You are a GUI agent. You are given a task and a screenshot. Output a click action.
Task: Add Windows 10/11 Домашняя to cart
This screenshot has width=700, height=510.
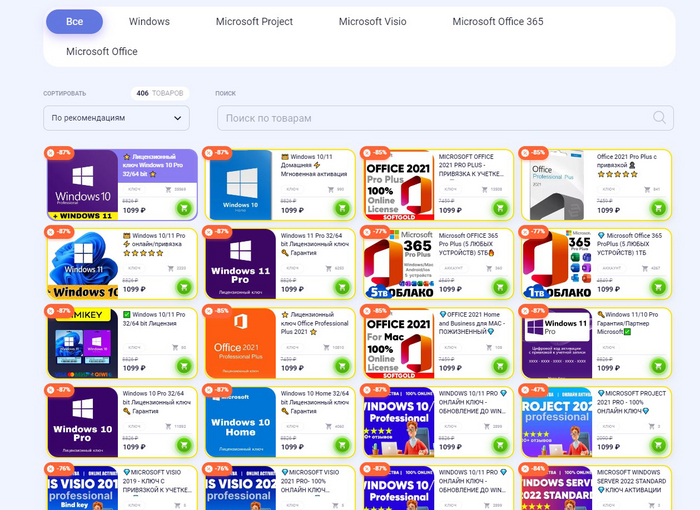tap(342, 208)
